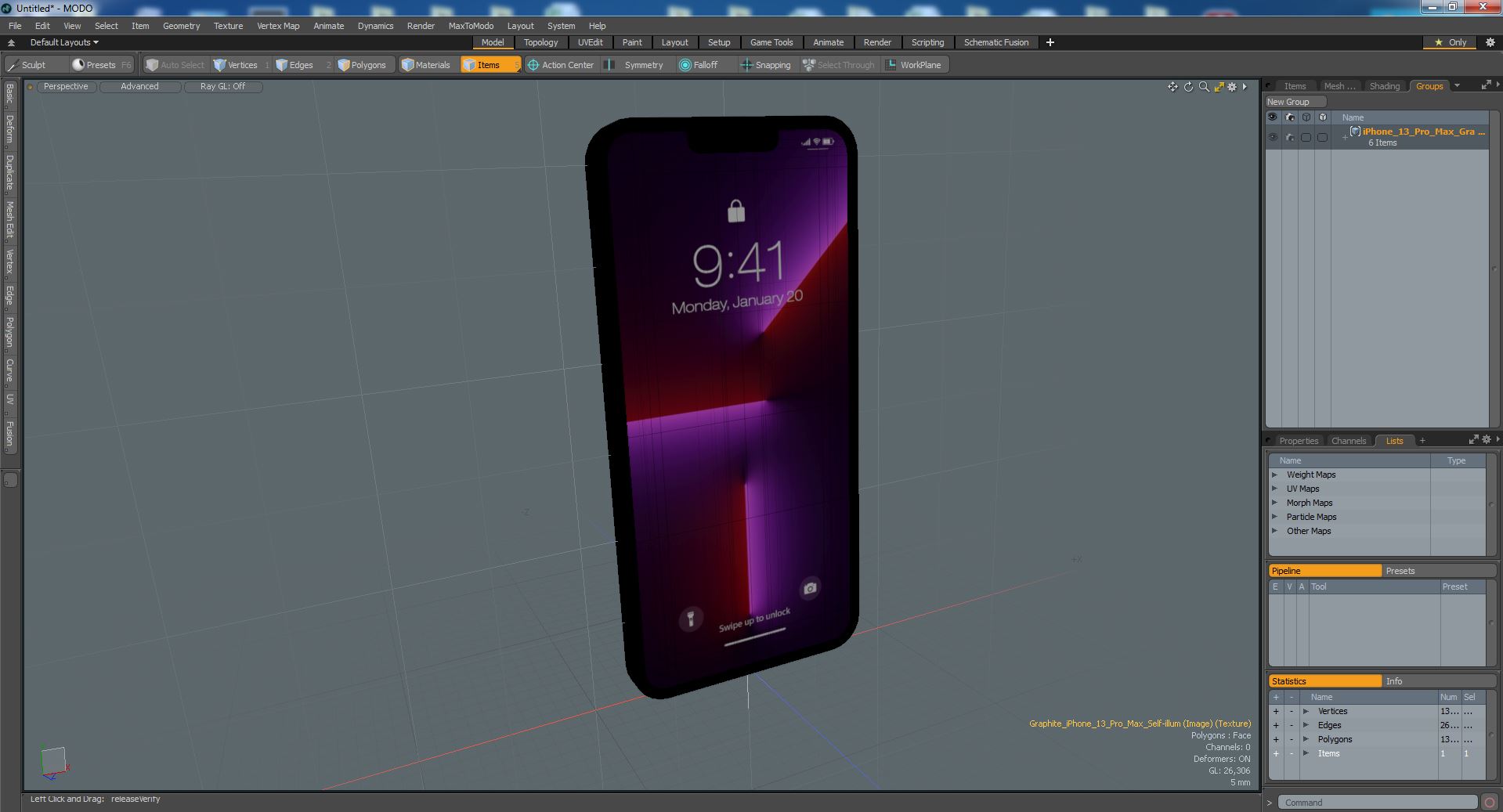Open the Shading panel tab
The width and height of the screenshot is (1503, 812).
1384,86
